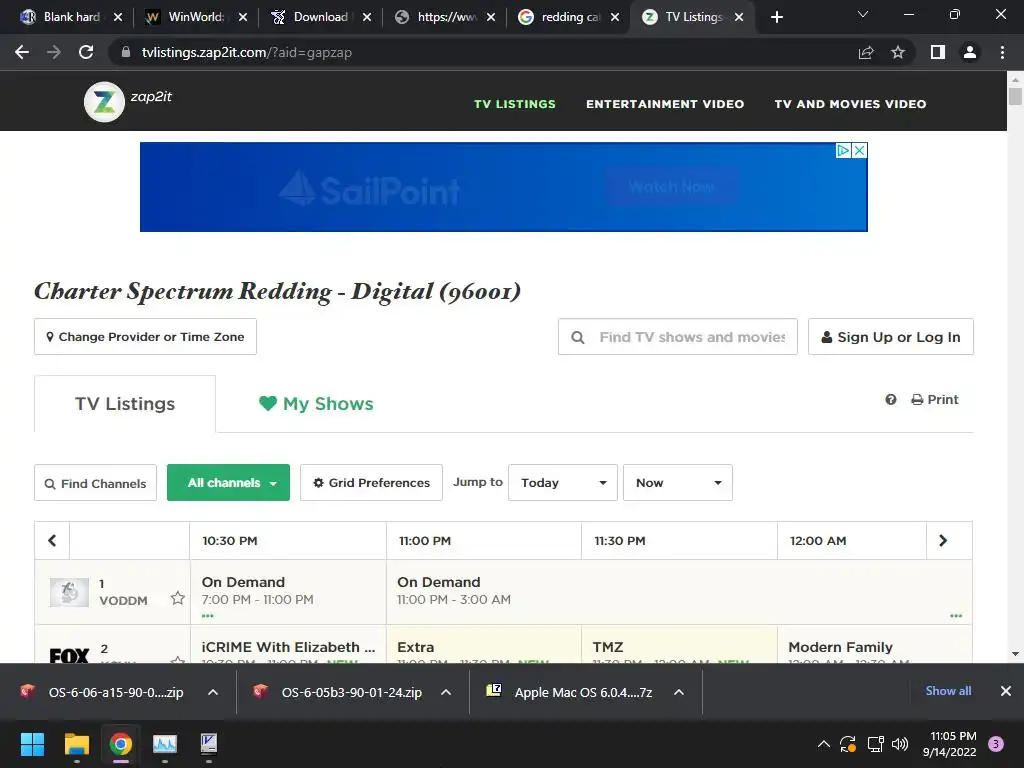
Task: Open Windows Start menu
Action: coord(32,744)
